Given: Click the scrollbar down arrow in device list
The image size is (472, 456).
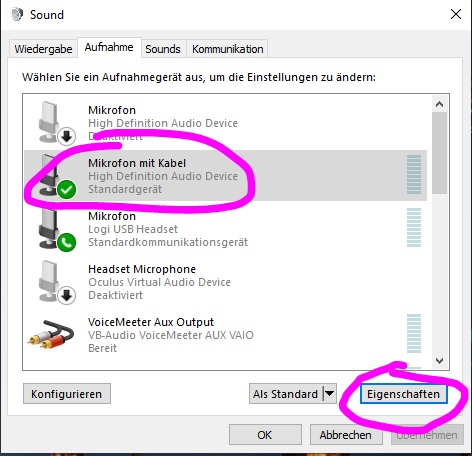Looking at the screenshot, I should coord(439,361).
